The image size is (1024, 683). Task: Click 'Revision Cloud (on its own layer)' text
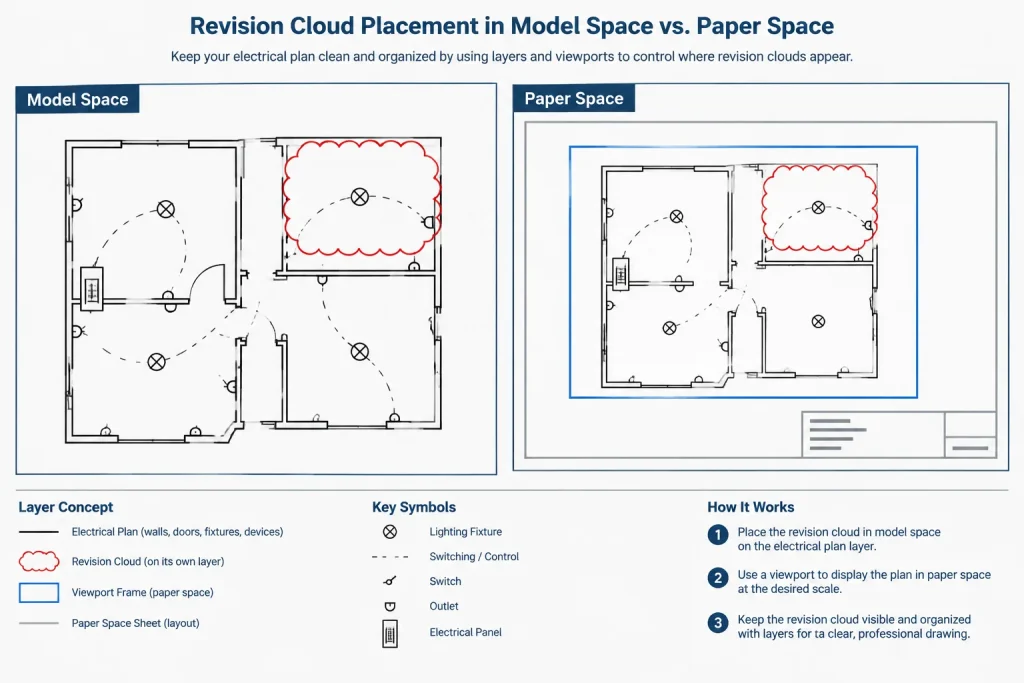coord(148,562)
